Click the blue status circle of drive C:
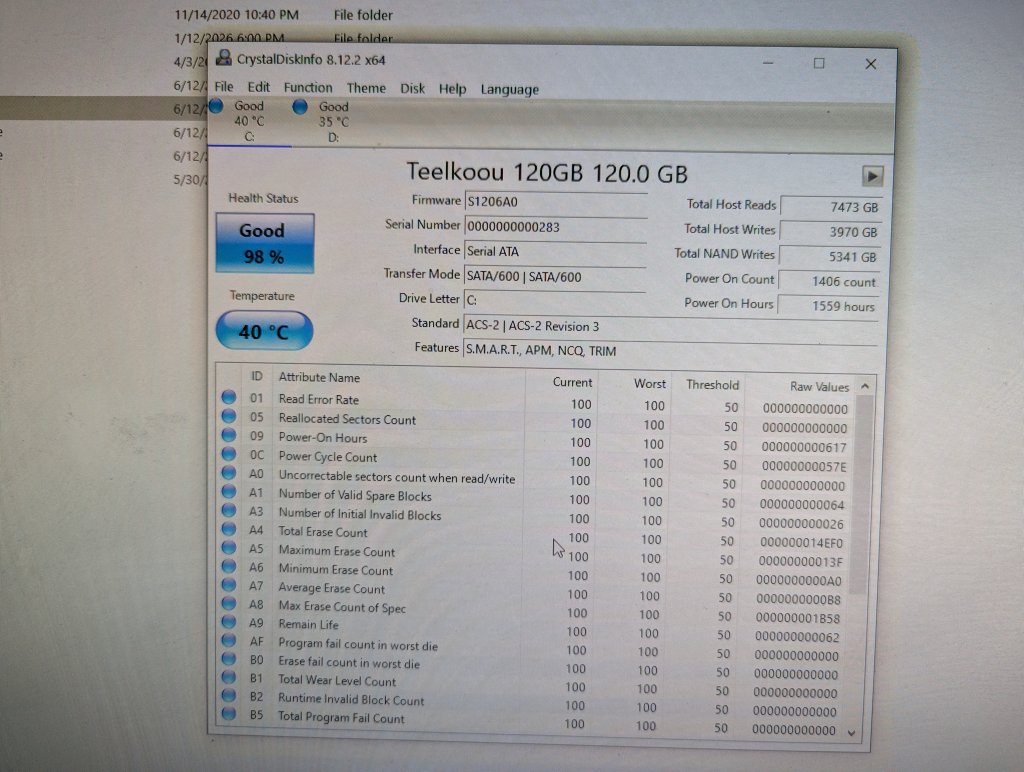This screenshot has width=1024, height=772. pos(216,106)
